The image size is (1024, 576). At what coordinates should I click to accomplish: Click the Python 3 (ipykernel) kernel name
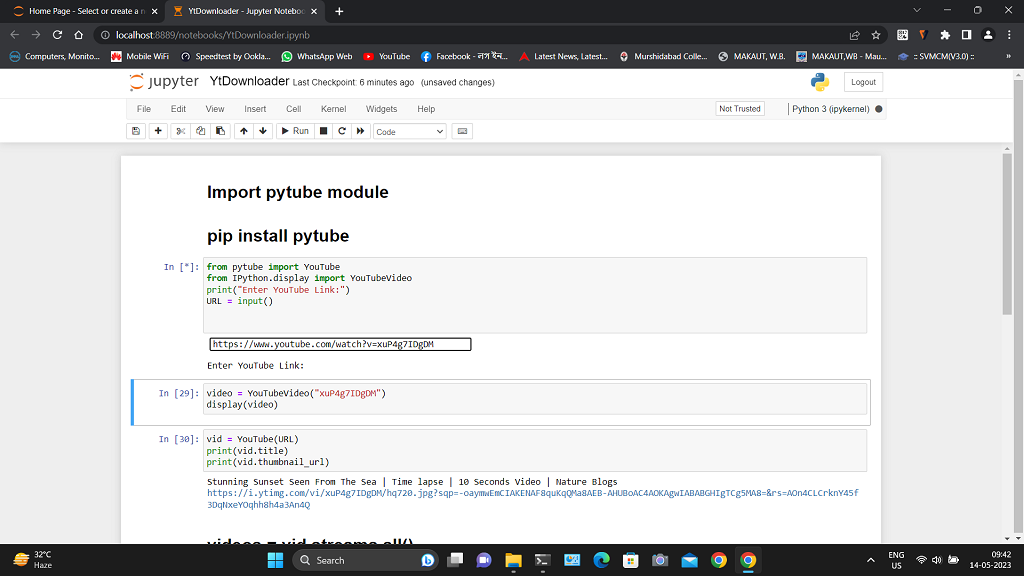(830, 109)
